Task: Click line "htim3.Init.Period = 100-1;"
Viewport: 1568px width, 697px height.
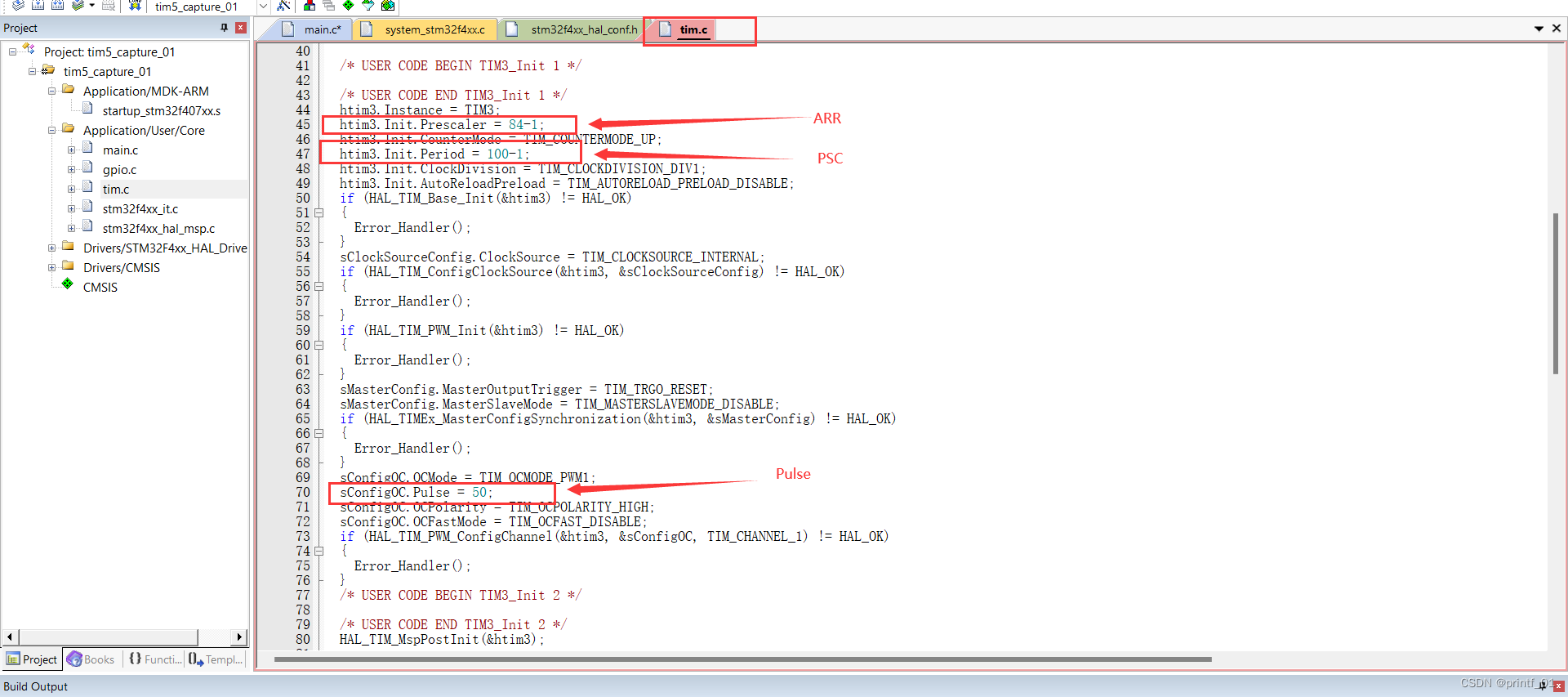Action: coord(434,154)
